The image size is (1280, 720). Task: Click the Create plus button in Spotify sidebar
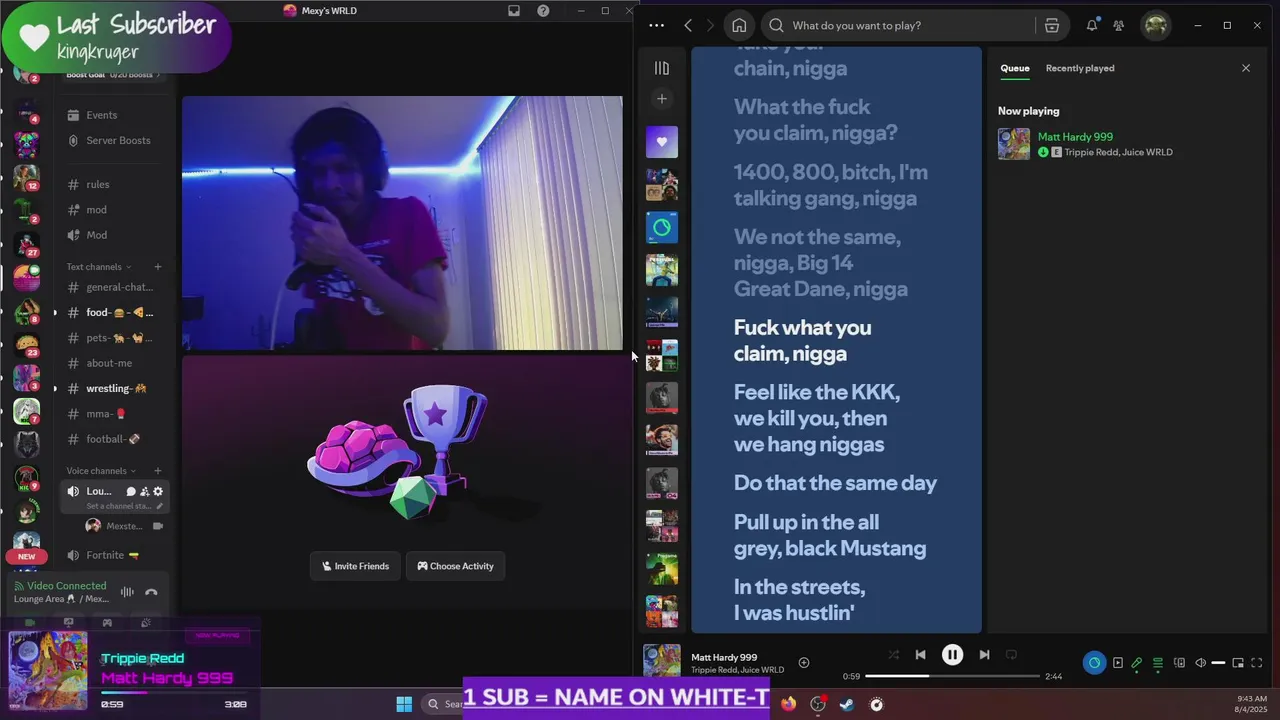point(661,98)
